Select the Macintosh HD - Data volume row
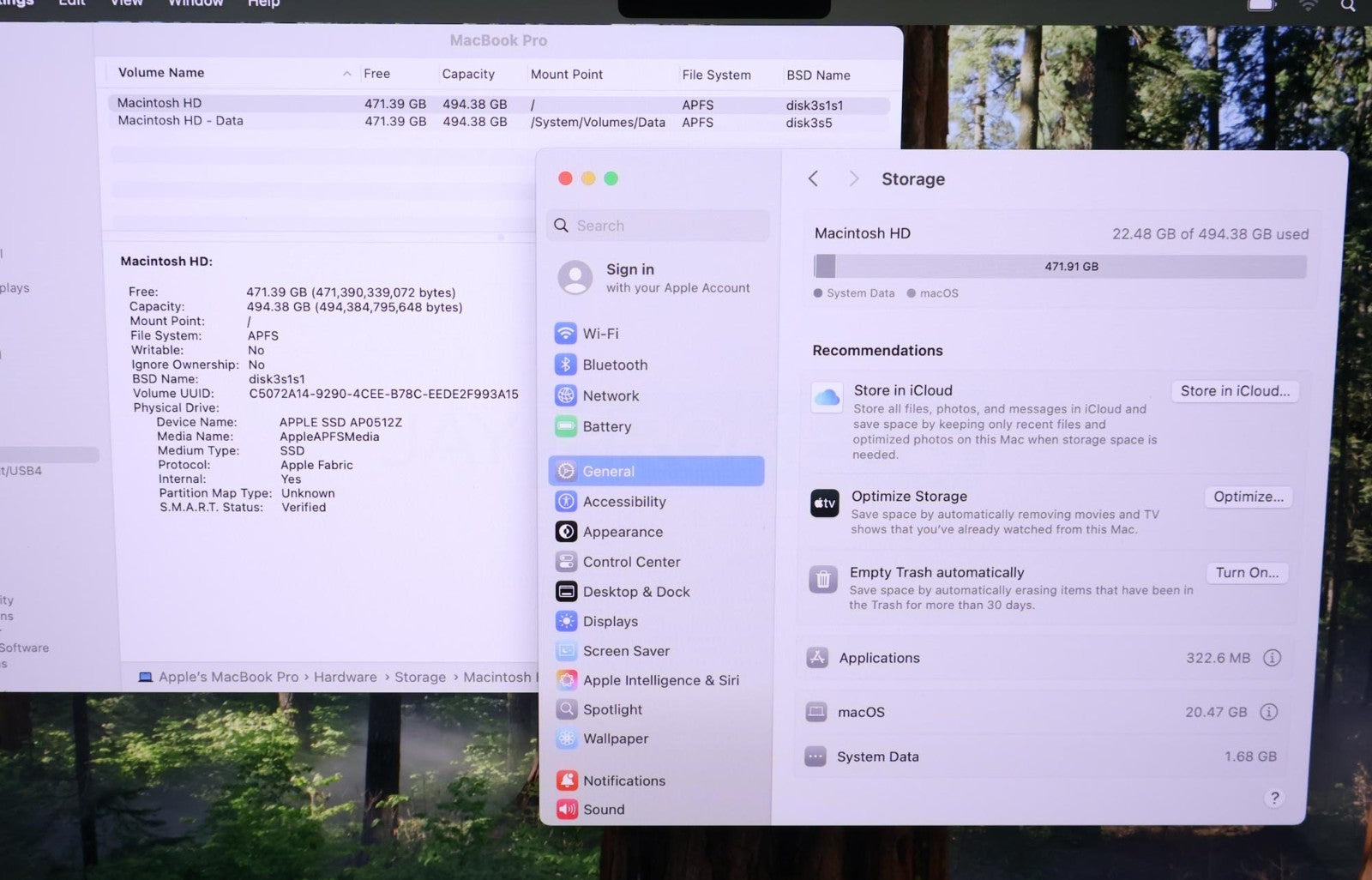1372x880 pixels. pyautogui.click(x=180, y=121)
